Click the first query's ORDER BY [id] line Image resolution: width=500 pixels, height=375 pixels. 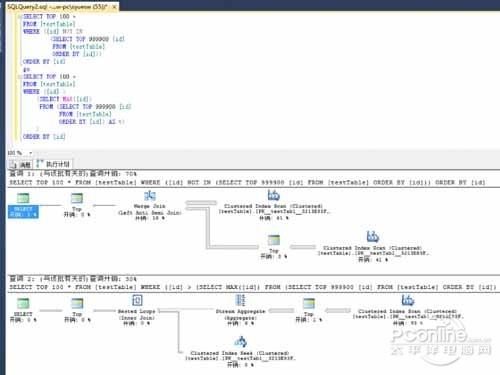[x=44, y=62]
